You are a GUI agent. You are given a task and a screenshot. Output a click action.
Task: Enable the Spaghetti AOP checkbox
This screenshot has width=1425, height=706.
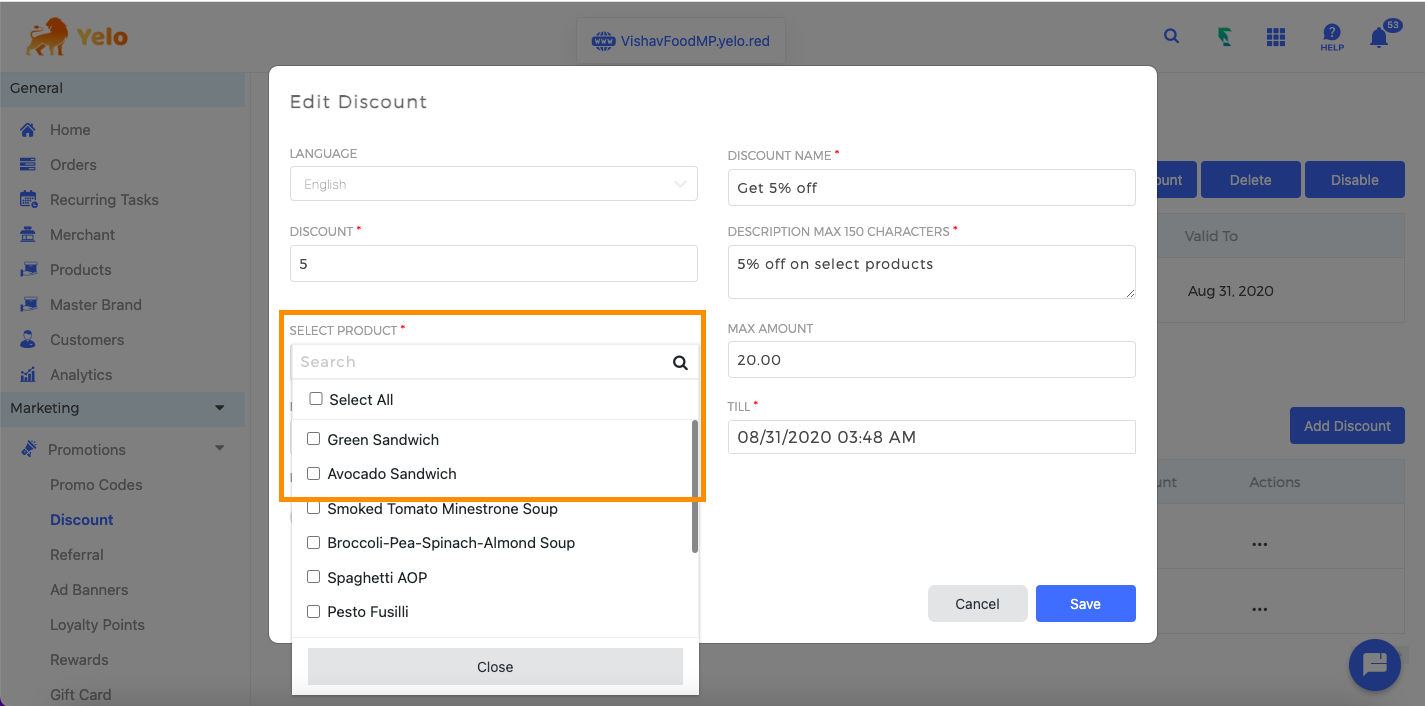[x=314, y=577]
